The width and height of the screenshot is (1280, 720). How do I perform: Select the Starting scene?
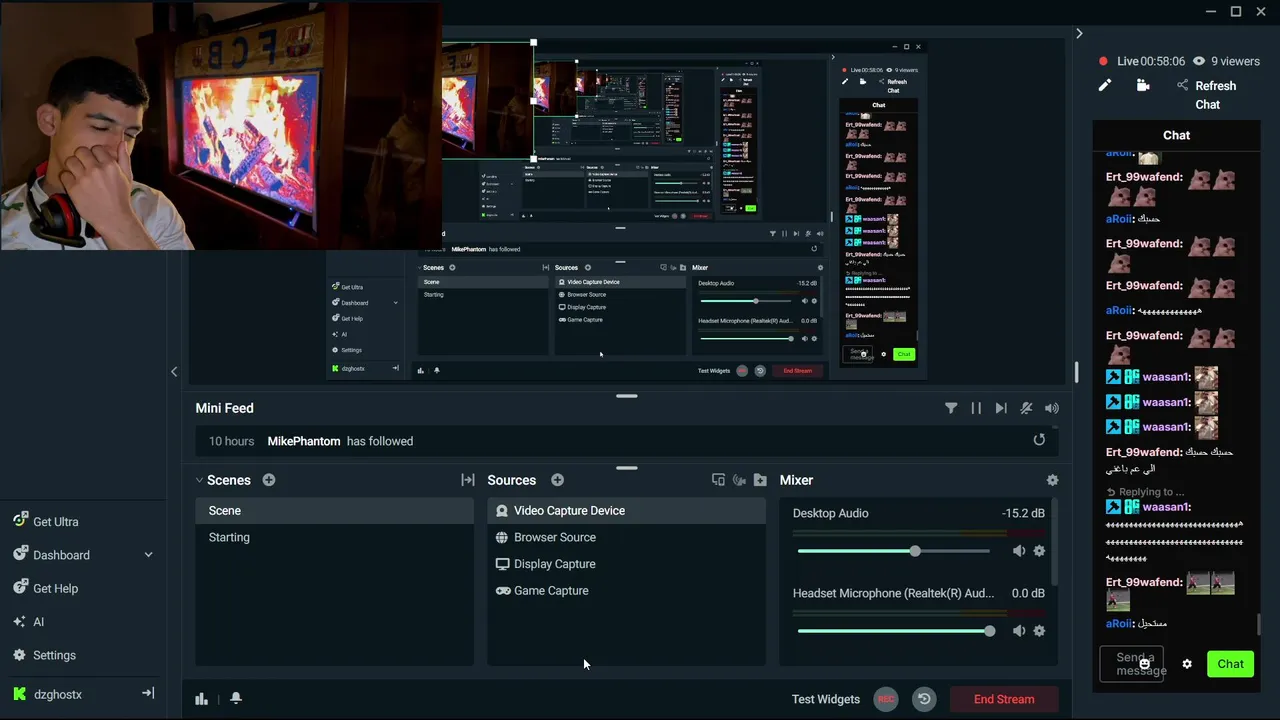point(334,537)
